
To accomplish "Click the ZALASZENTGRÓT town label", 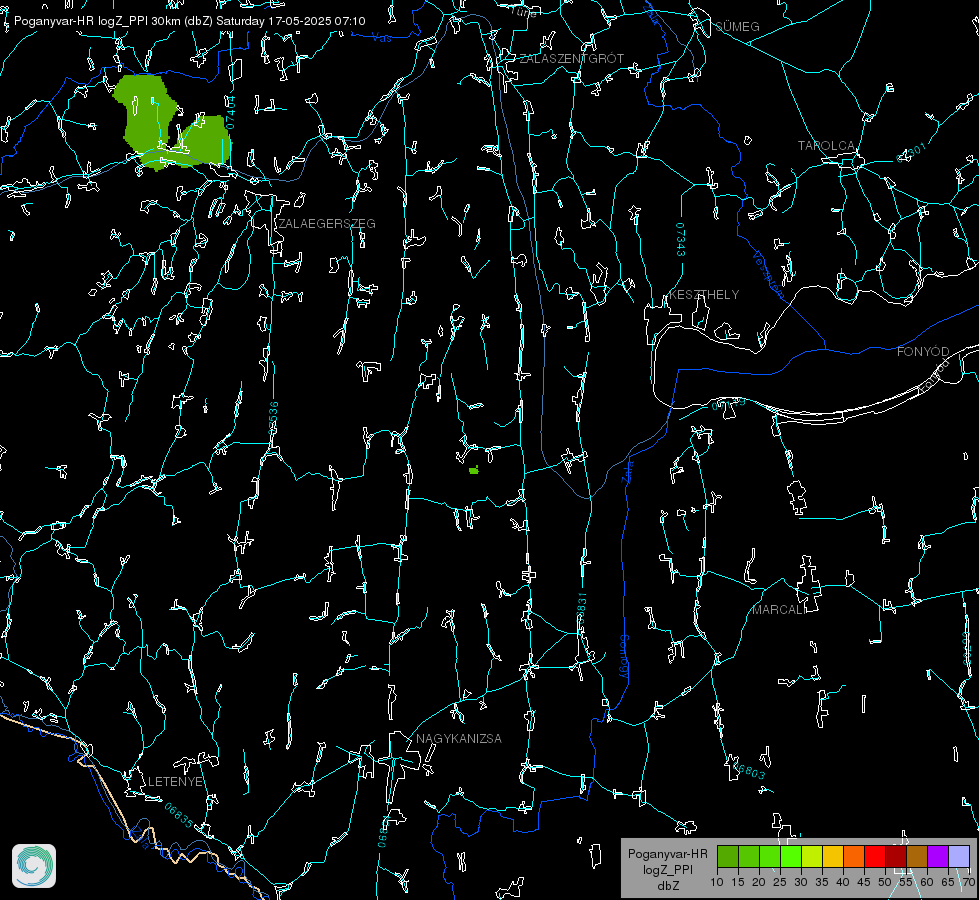I will click(x=571, y=58).
